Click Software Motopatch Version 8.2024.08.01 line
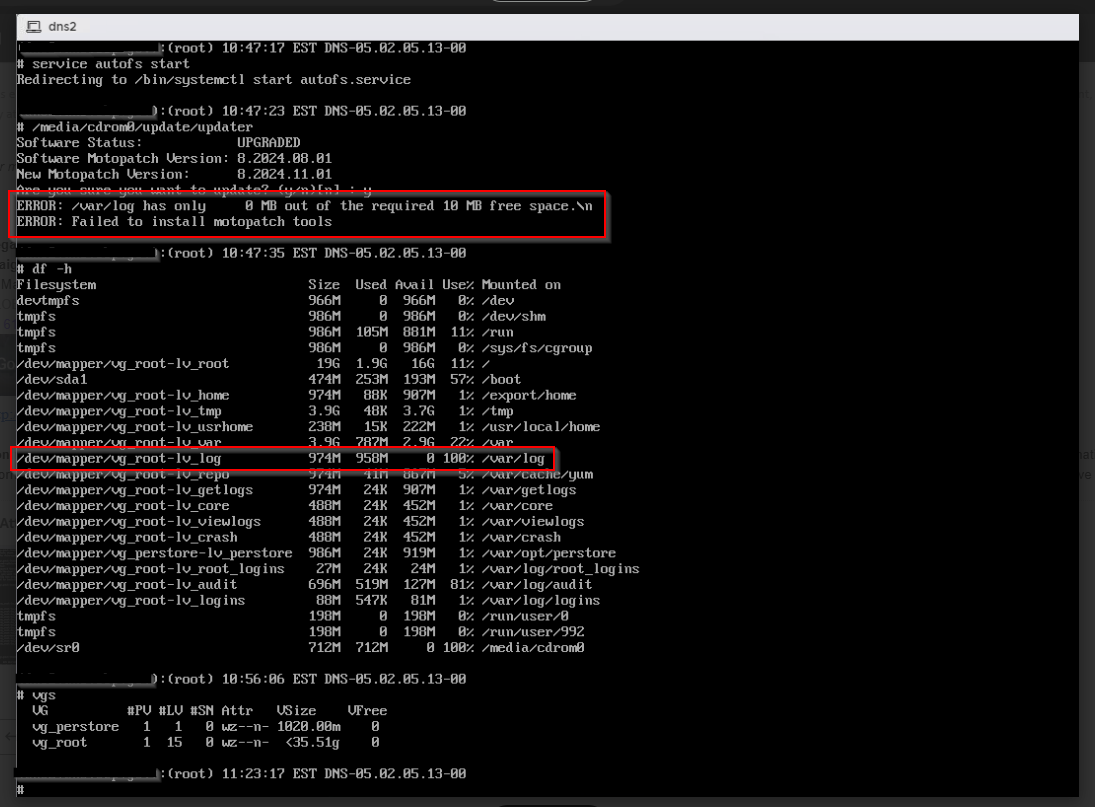1095x807 pixels. [x=174, y=158]
